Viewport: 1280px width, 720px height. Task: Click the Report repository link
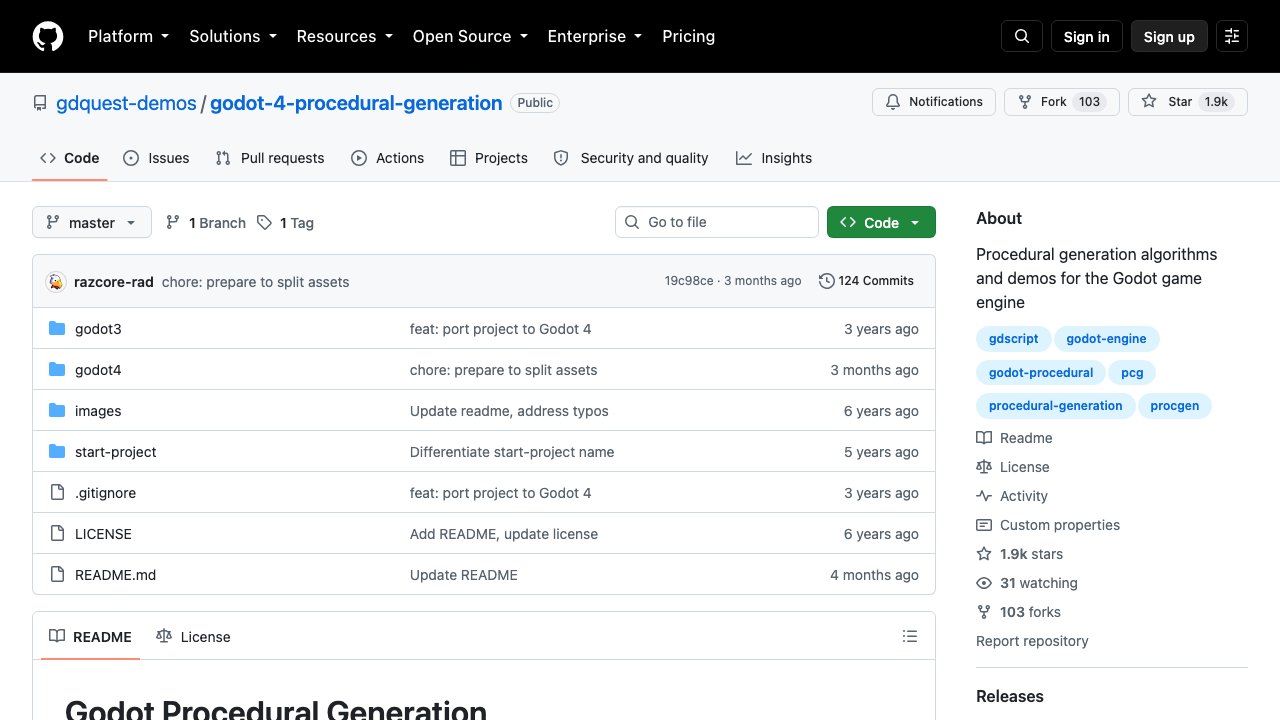(x=1032, y=641)
